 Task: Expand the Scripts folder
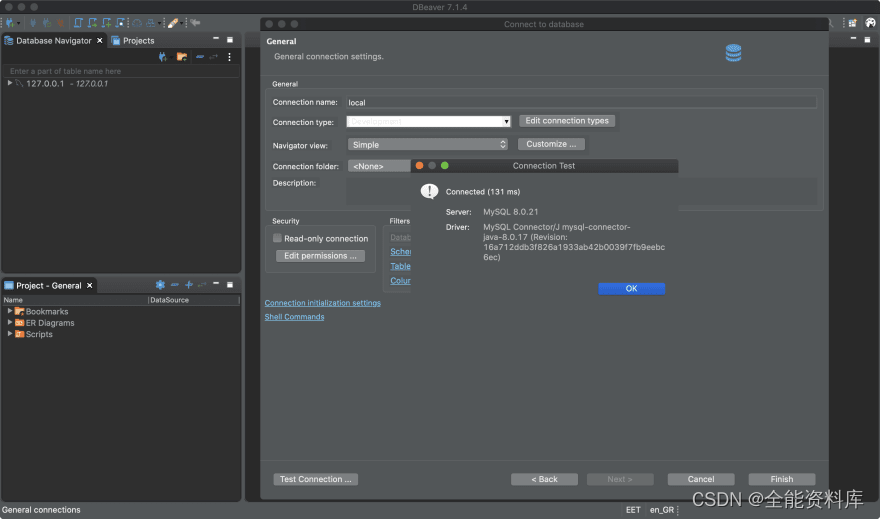(10, 333)
